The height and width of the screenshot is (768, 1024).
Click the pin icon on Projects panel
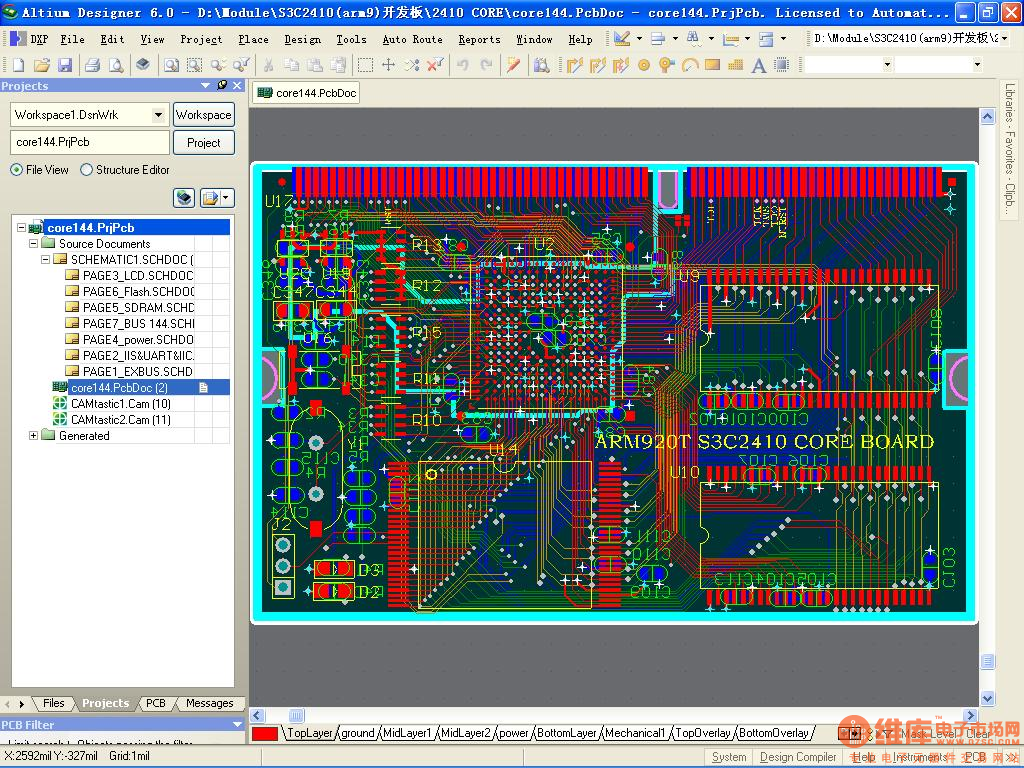[222, 86]
